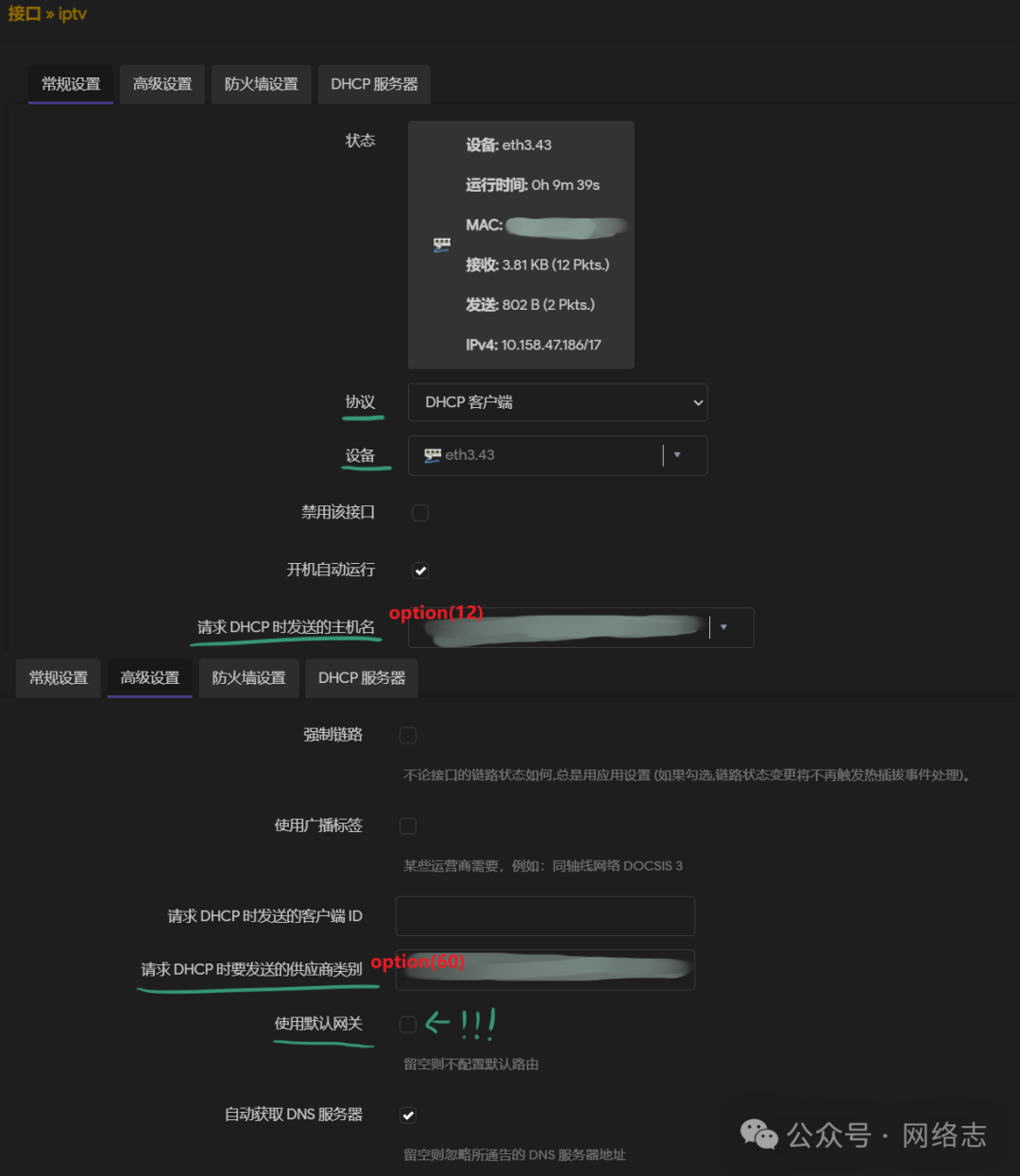The image size is (1020, 1176).
Task: Disable 自动获取 DNS 服务器
Action: pyautogui.click(x=407, y=1115)
